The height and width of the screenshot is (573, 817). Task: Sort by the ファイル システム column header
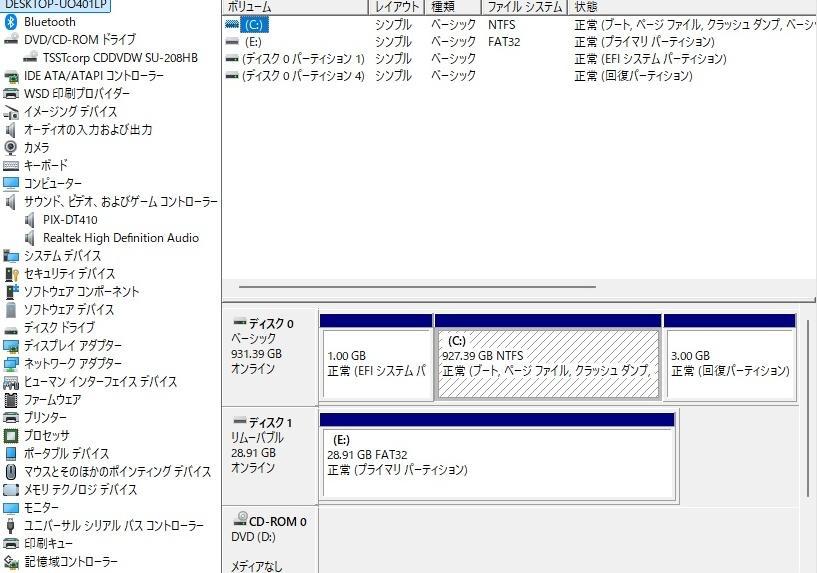[524, 7]
